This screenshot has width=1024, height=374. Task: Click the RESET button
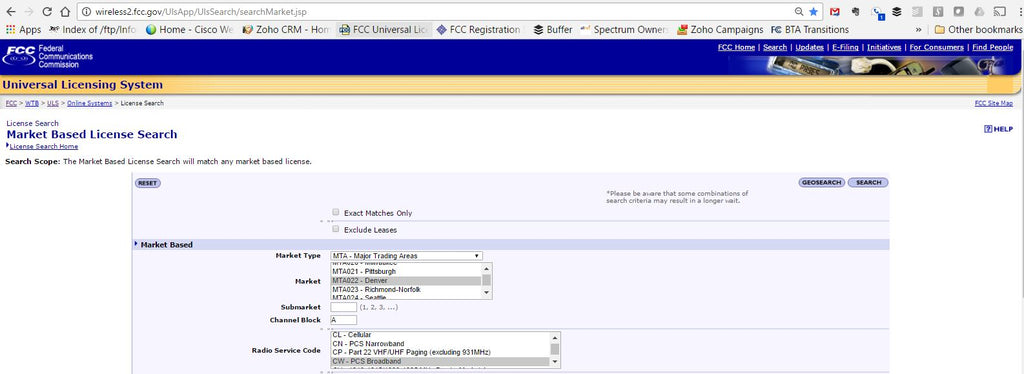point(148,183)
